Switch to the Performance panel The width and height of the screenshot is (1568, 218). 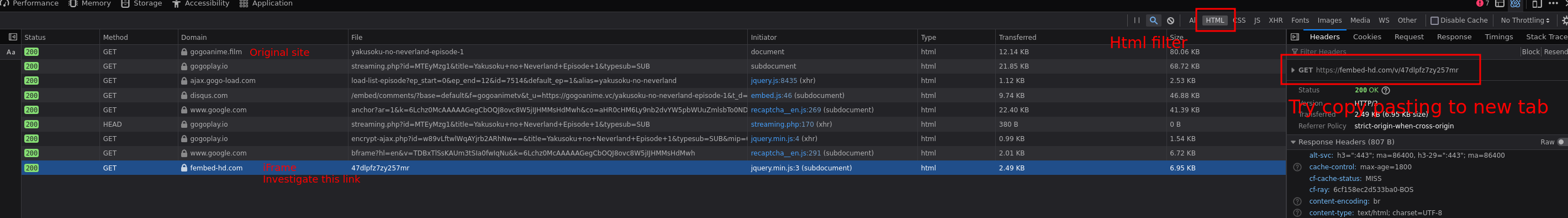tap(30, 4)
